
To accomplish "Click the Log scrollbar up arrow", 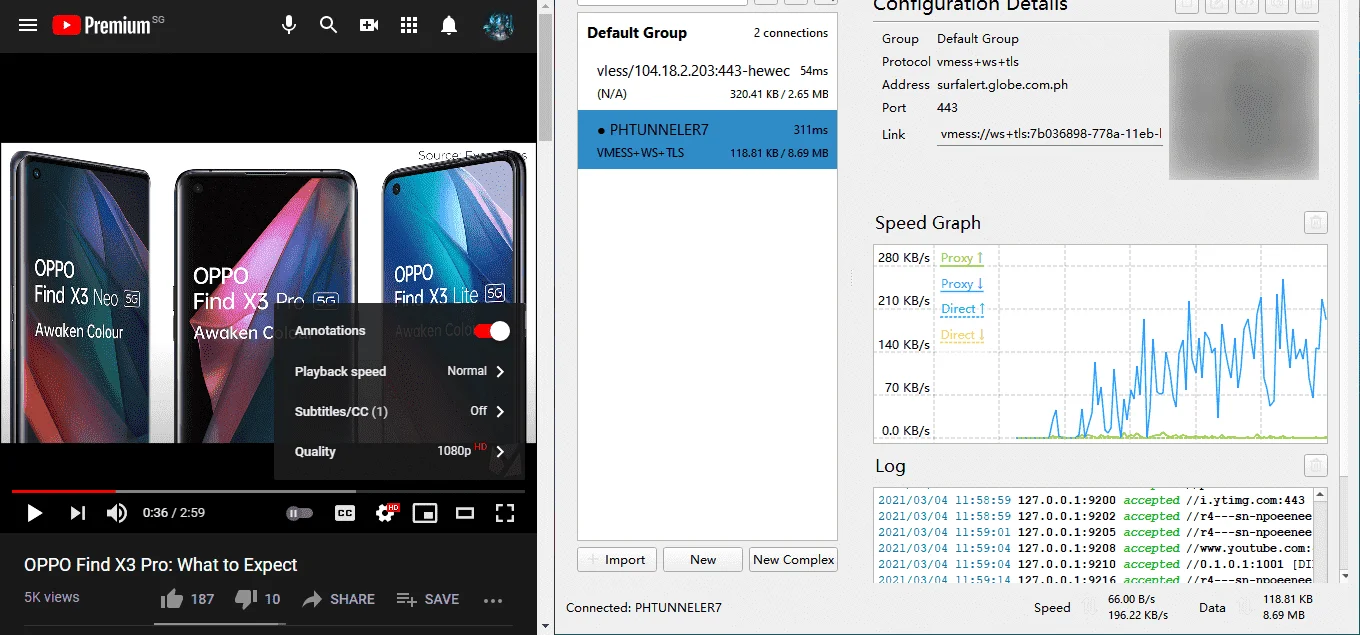I will 1320,496.
